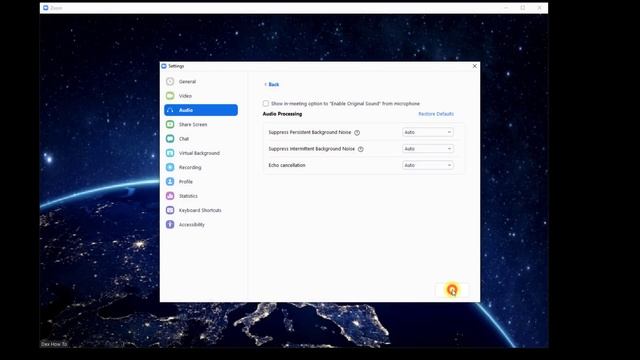Open Virtual Background settings
Screen dimensions: 640x360
[x=201, y=153]
